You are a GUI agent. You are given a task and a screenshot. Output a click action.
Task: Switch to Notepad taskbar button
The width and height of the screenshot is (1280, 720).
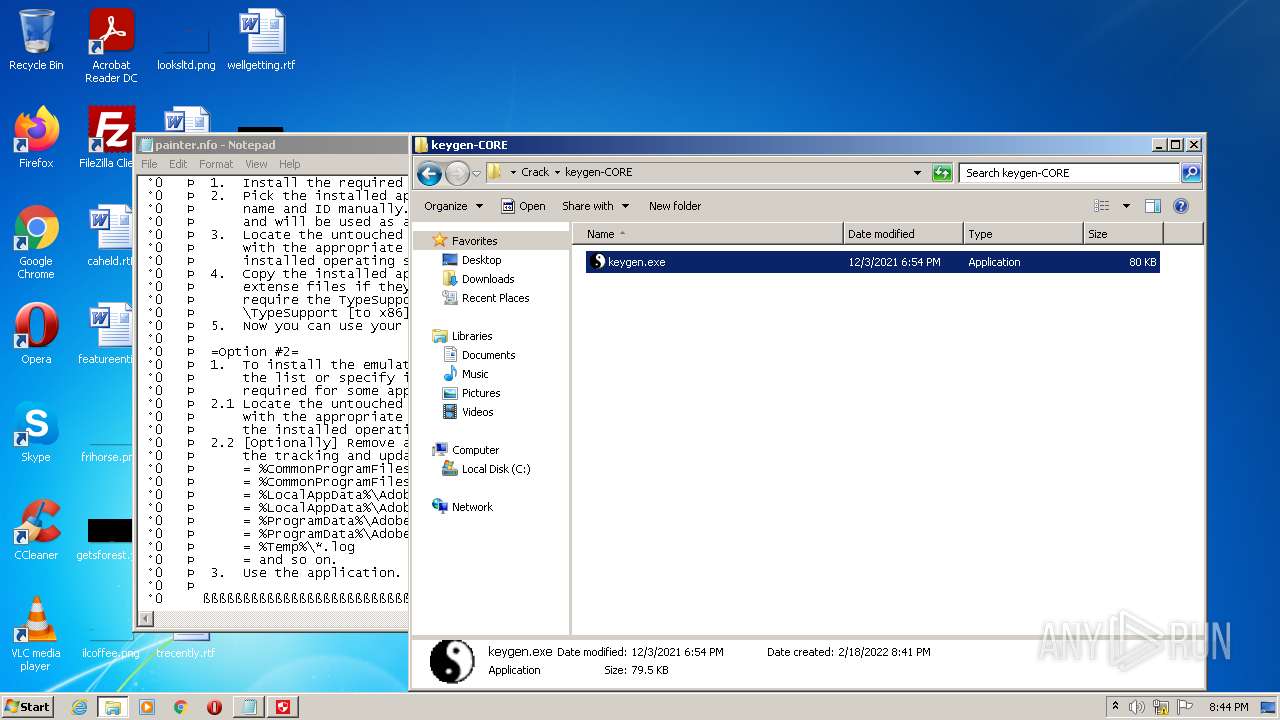click(248, 707)
